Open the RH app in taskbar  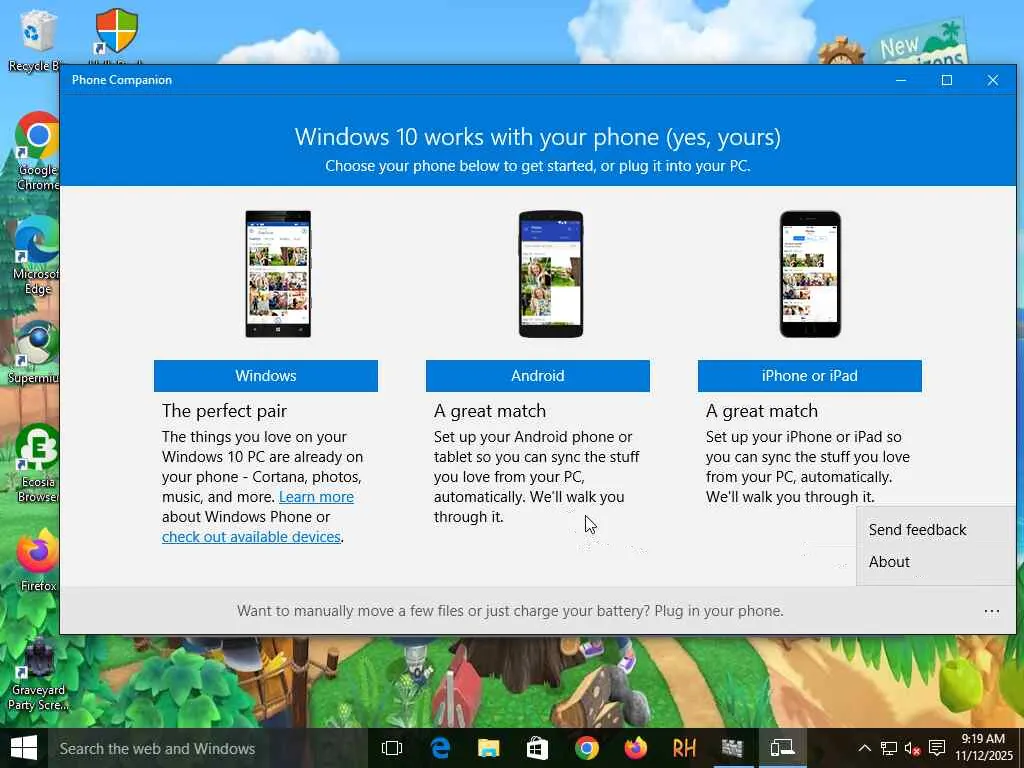[x=684, y=748]
